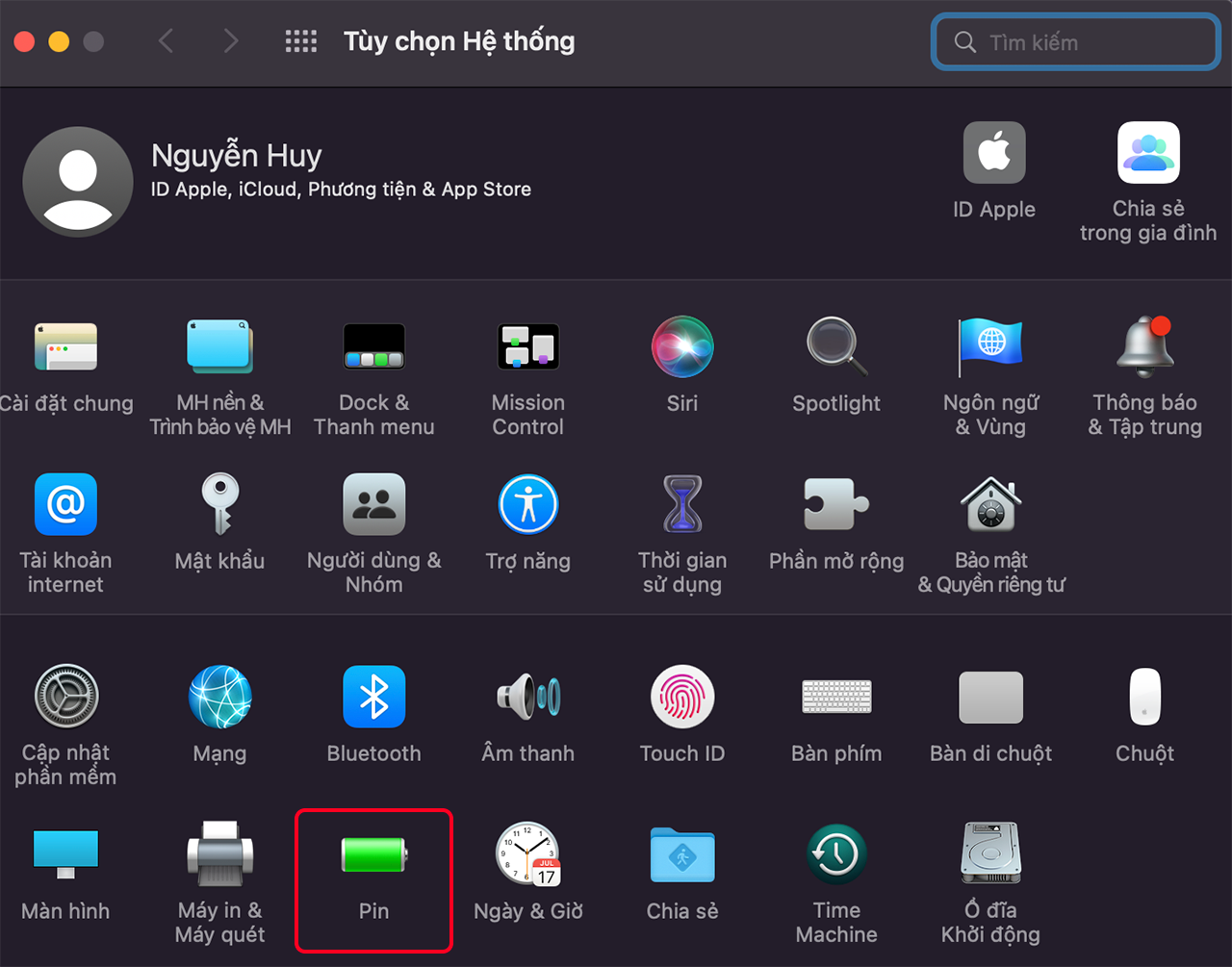The height and width of the screenshot is (967, 1232).
Task: Click the ID Apple, iCloud subtitle text
Action: coord(341,190)
